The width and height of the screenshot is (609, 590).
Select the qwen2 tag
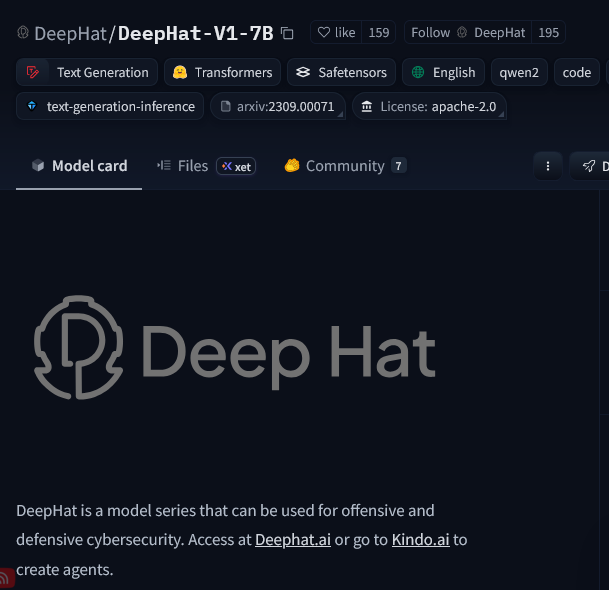519,72
